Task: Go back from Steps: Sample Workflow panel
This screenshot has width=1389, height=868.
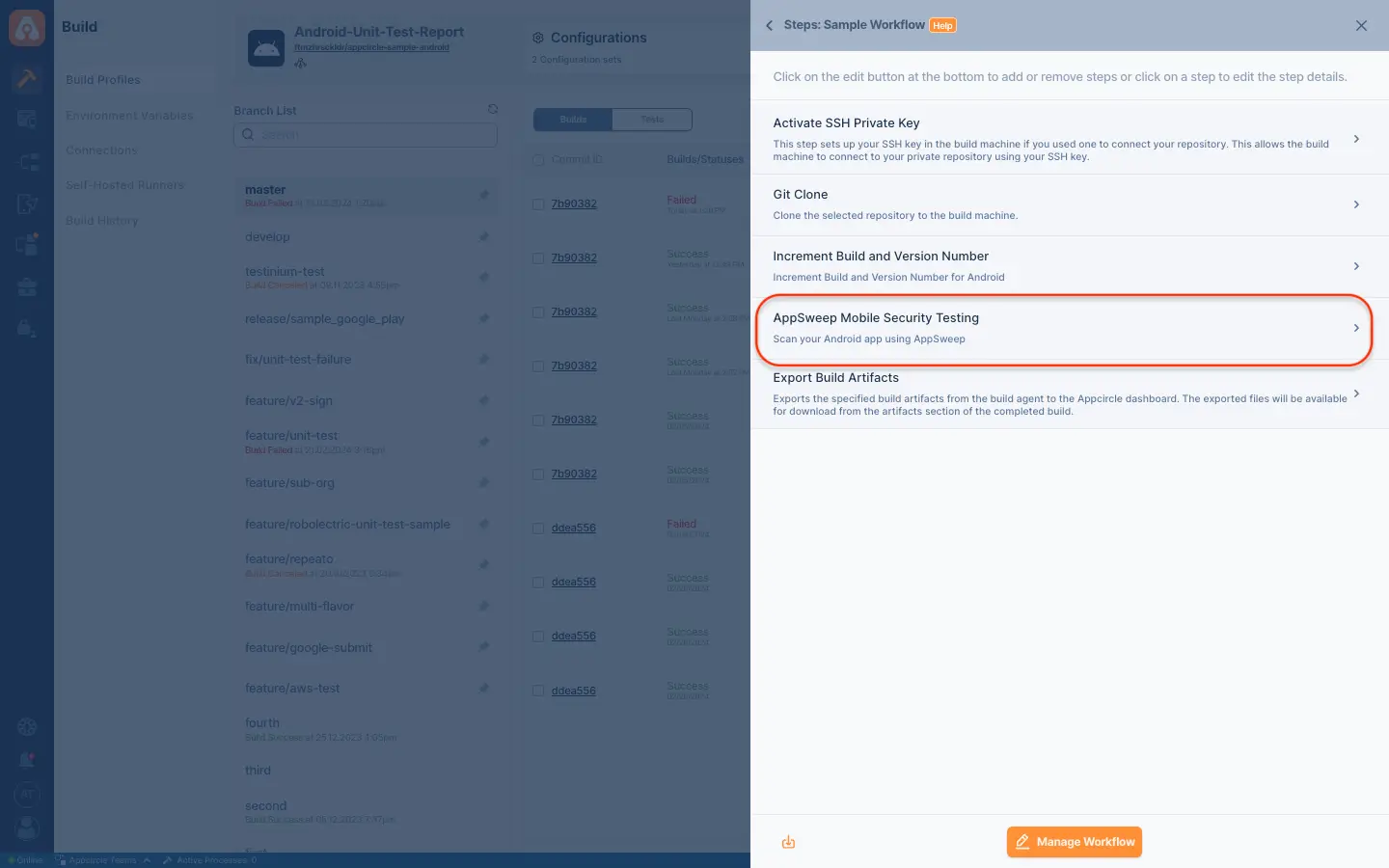Action: pos(769,26)
